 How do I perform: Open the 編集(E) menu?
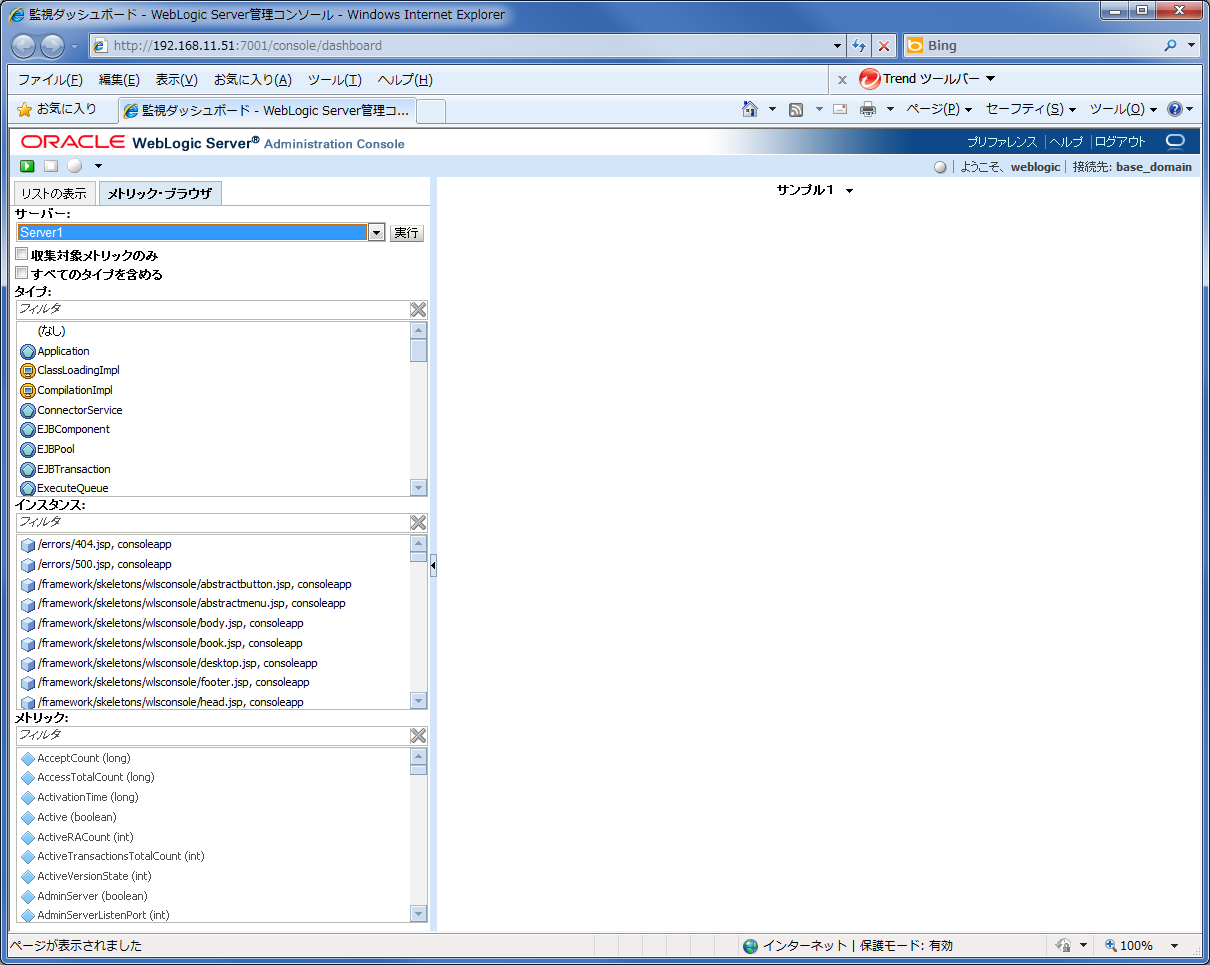(x=119, y=80)
